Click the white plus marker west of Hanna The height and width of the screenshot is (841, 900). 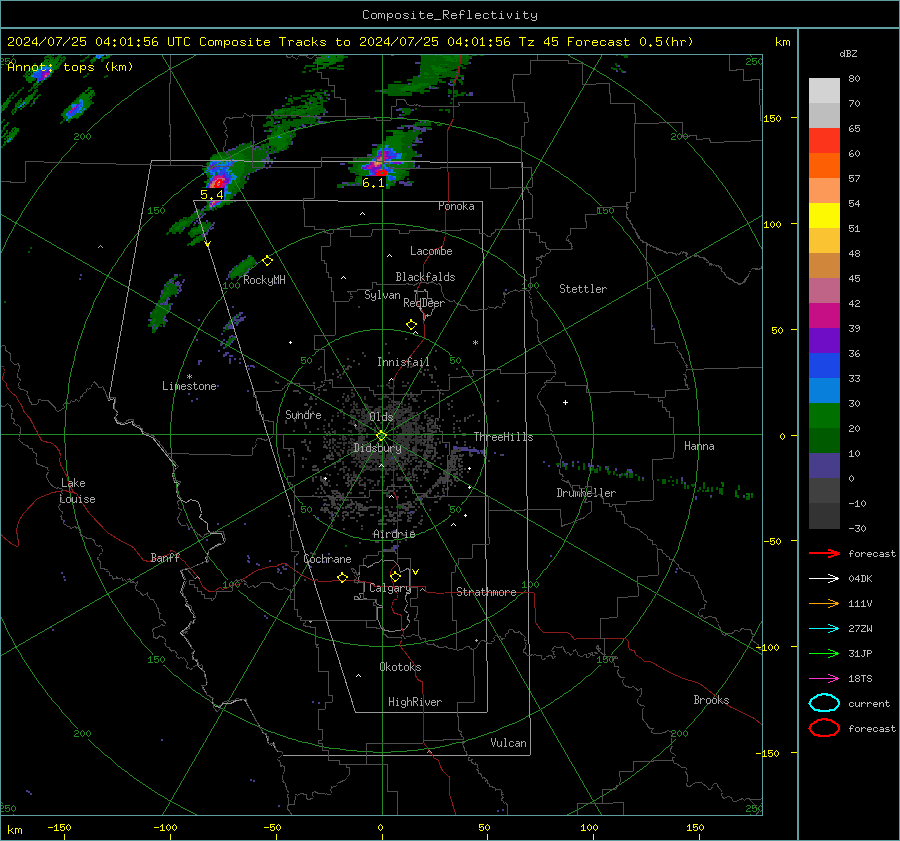[565, 402]
